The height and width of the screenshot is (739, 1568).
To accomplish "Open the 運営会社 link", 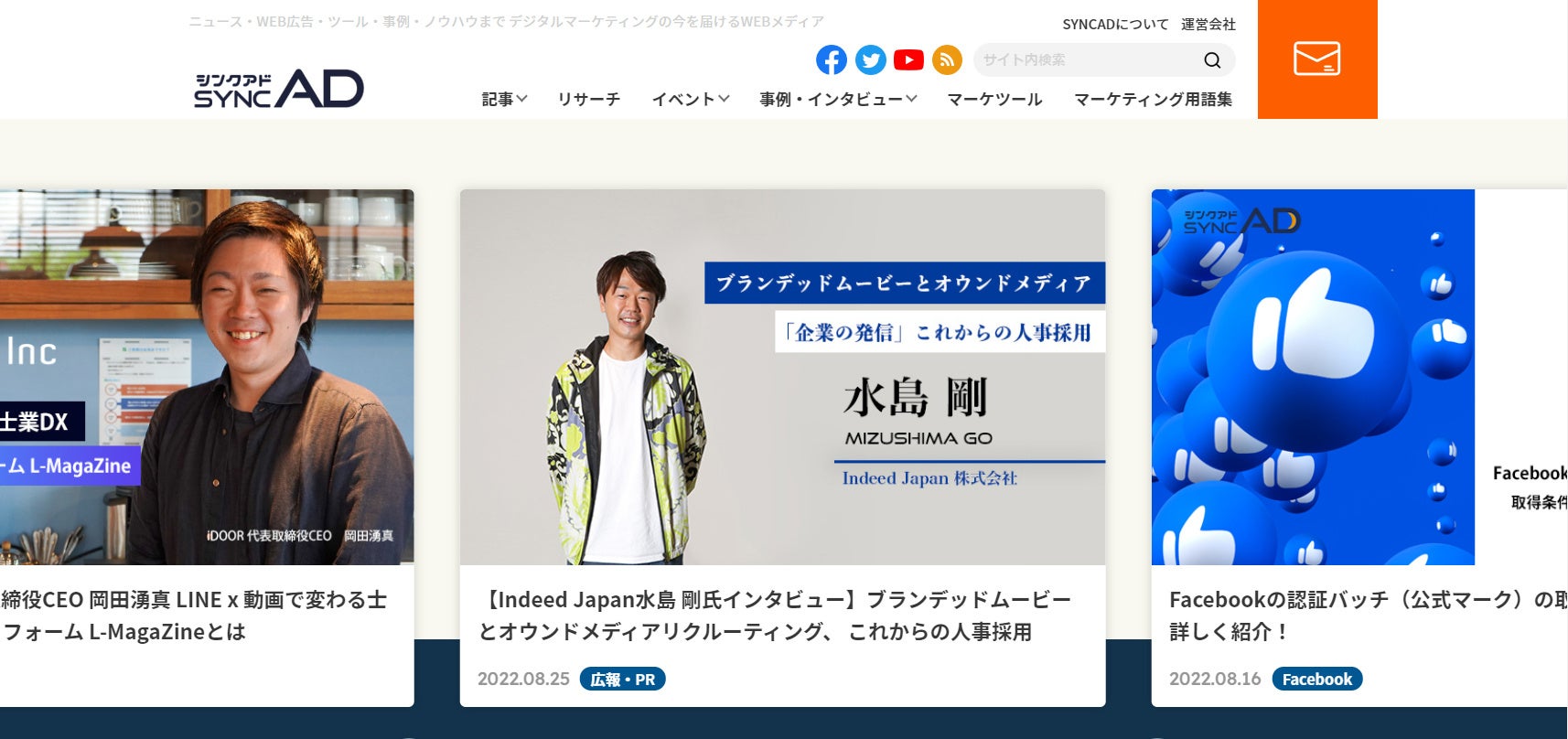I will point(1208,25).
